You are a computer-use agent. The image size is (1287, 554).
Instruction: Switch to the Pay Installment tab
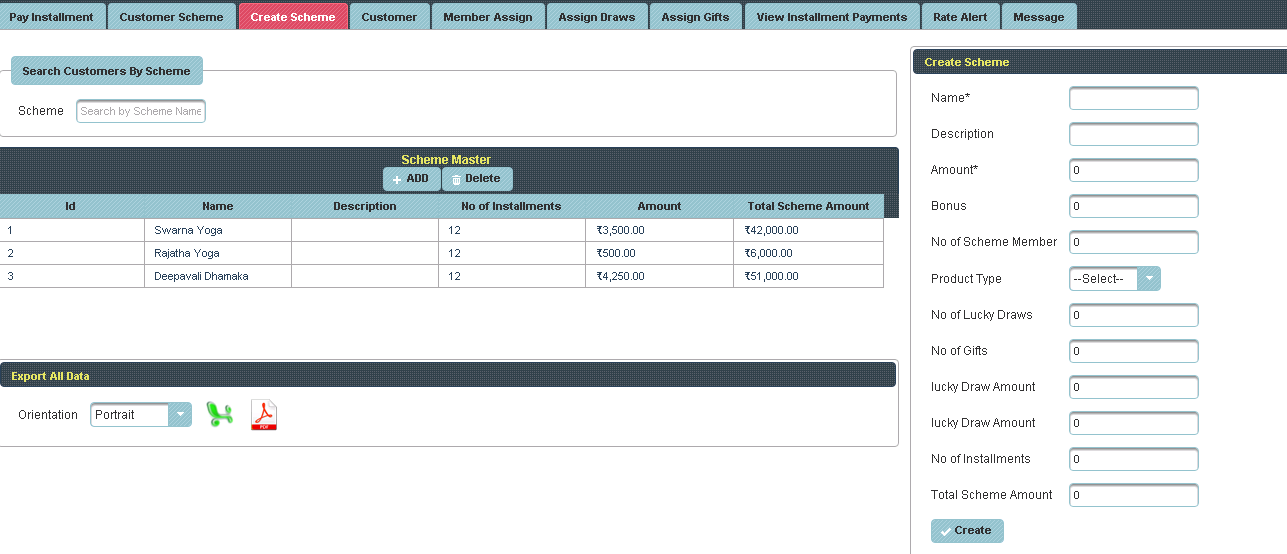(51, 17)
